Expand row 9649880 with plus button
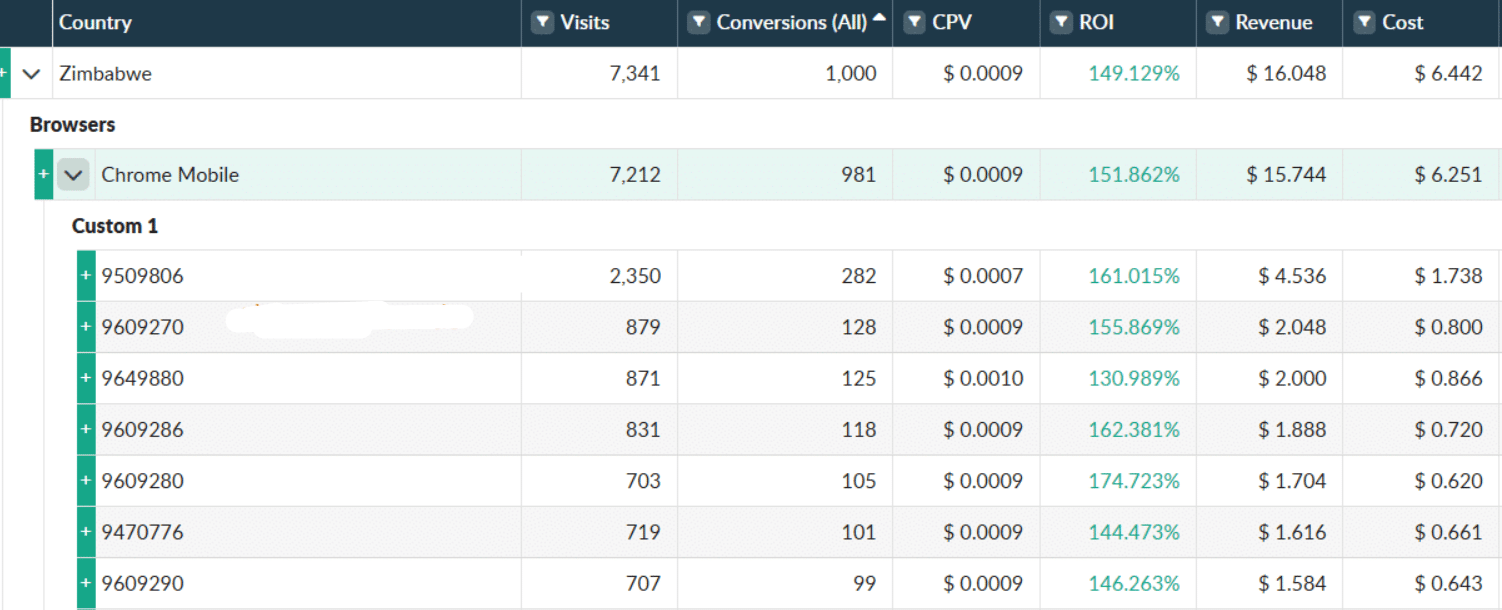Viewport: 1502px width, 610px height. click(x=86, y=378)
